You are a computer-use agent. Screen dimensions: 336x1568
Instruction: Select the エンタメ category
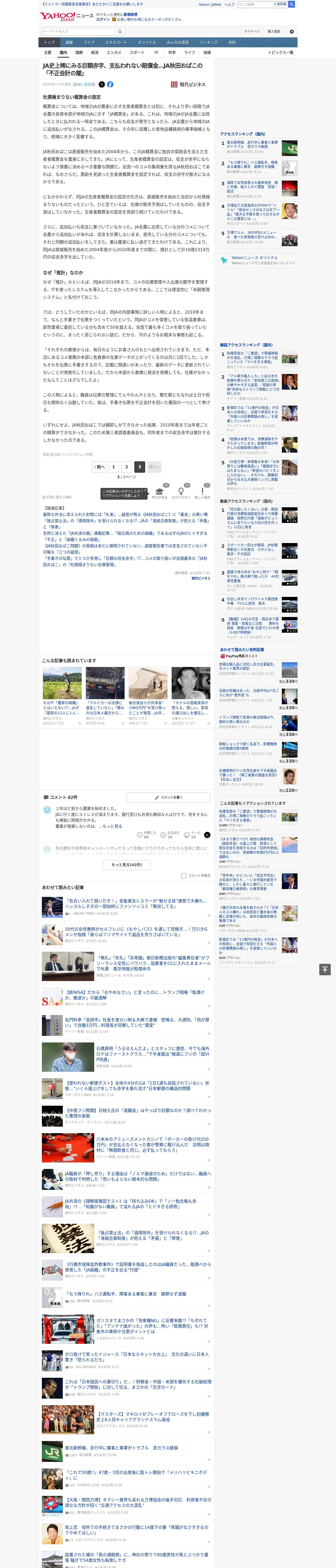(x=114, y=53)
